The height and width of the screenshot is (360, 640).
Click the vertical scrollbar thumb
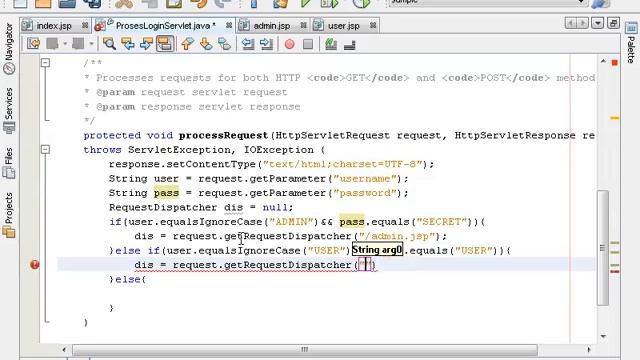[x=603, y=248]
